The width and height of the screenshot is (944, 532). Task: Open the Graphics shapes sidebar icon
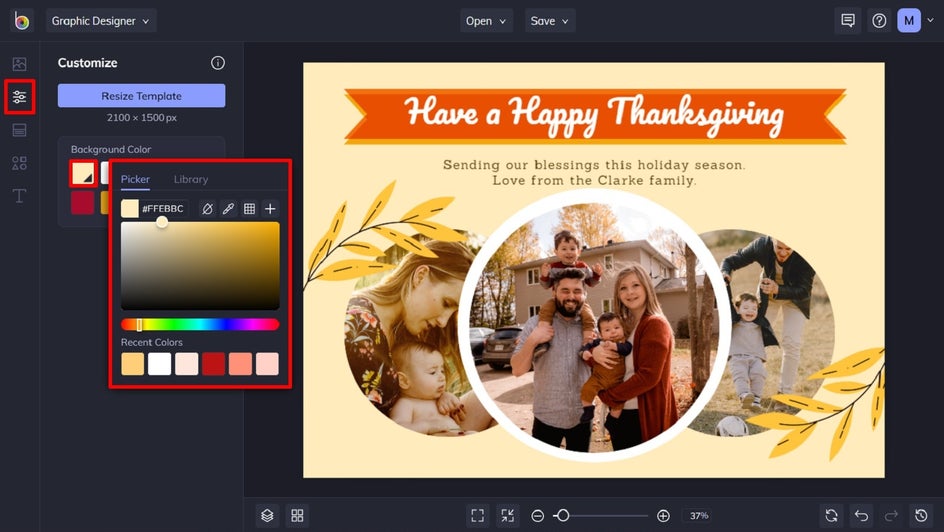point(19,163)
